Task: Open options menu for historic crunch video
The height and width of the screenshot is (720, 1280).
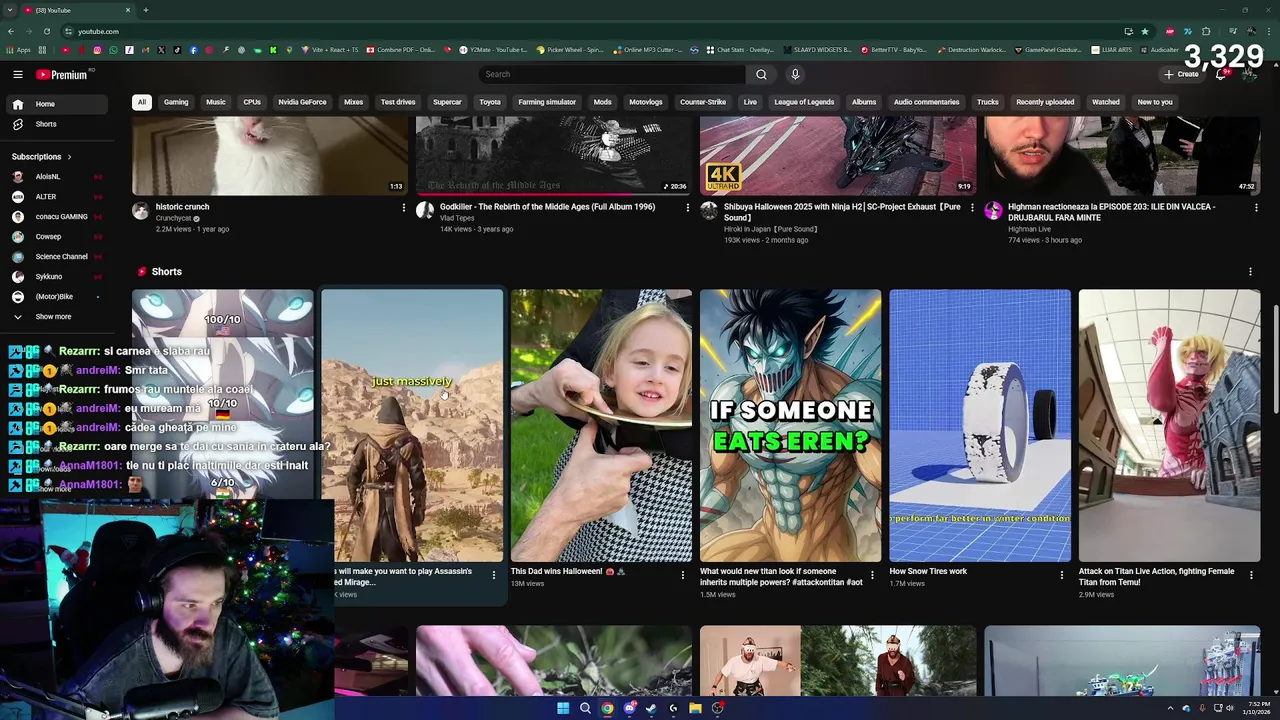Action: coord(404,208)
